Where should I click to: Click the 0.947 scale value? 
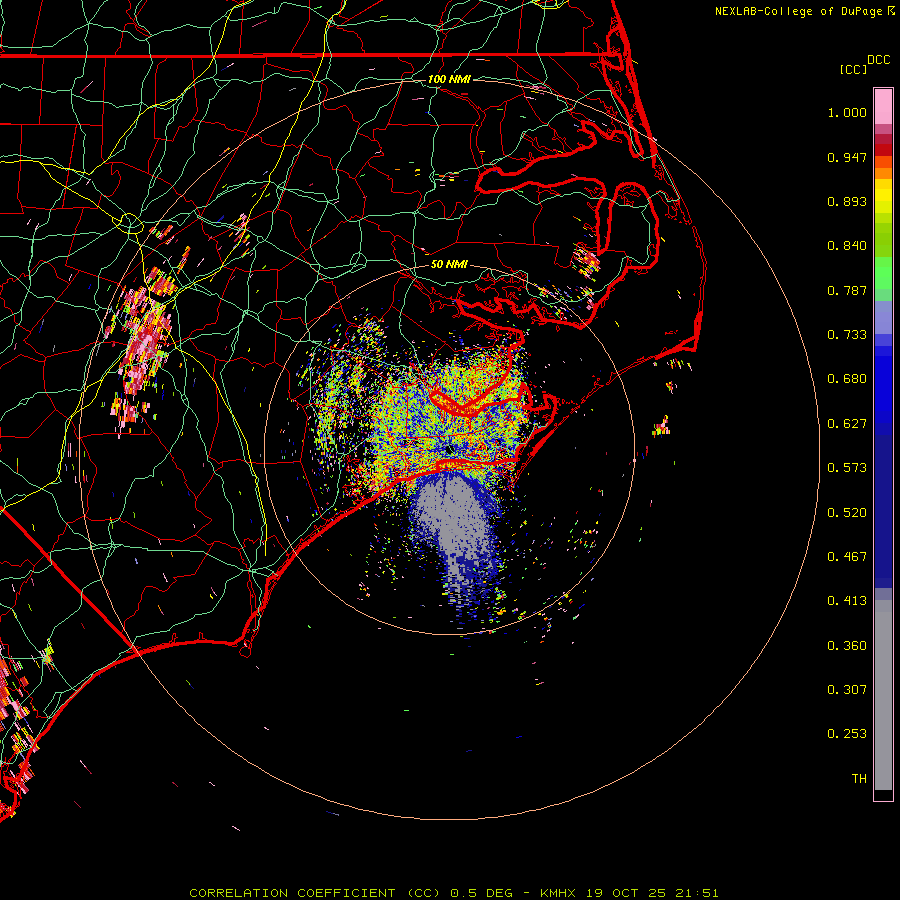[847, 157]
